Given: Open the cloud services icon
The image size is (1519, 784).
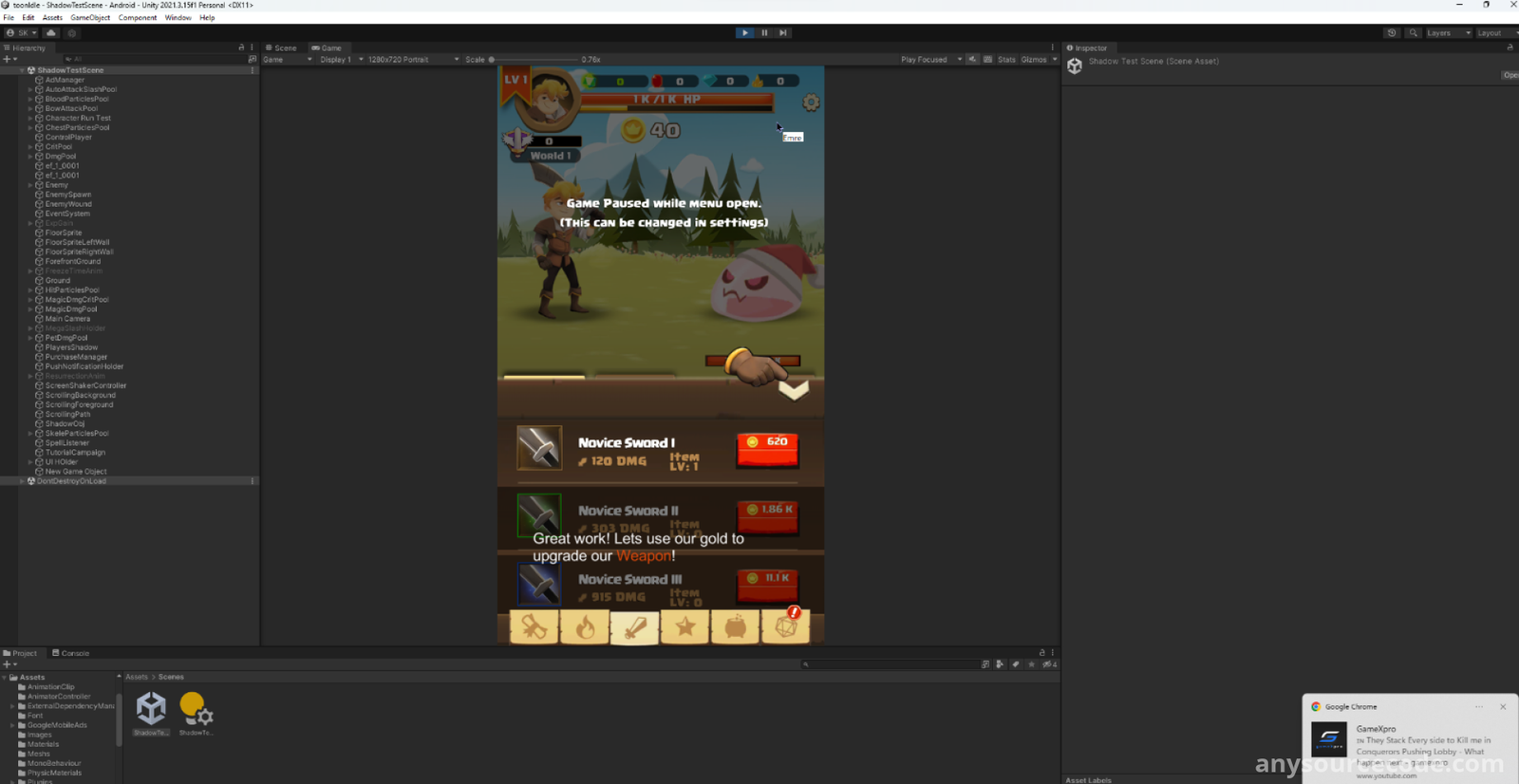Looking at the screenshot, I should click(x=51, y=32).
